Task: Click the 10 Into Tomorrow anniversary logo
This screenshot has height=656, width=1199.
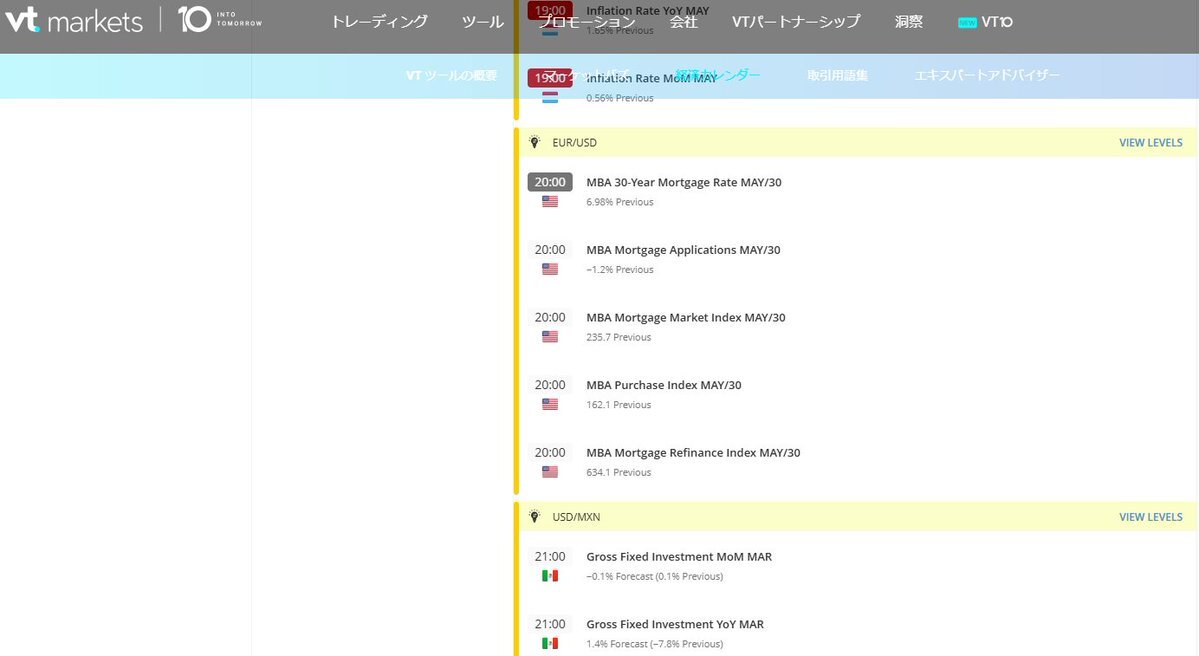Action: point(220,19)
